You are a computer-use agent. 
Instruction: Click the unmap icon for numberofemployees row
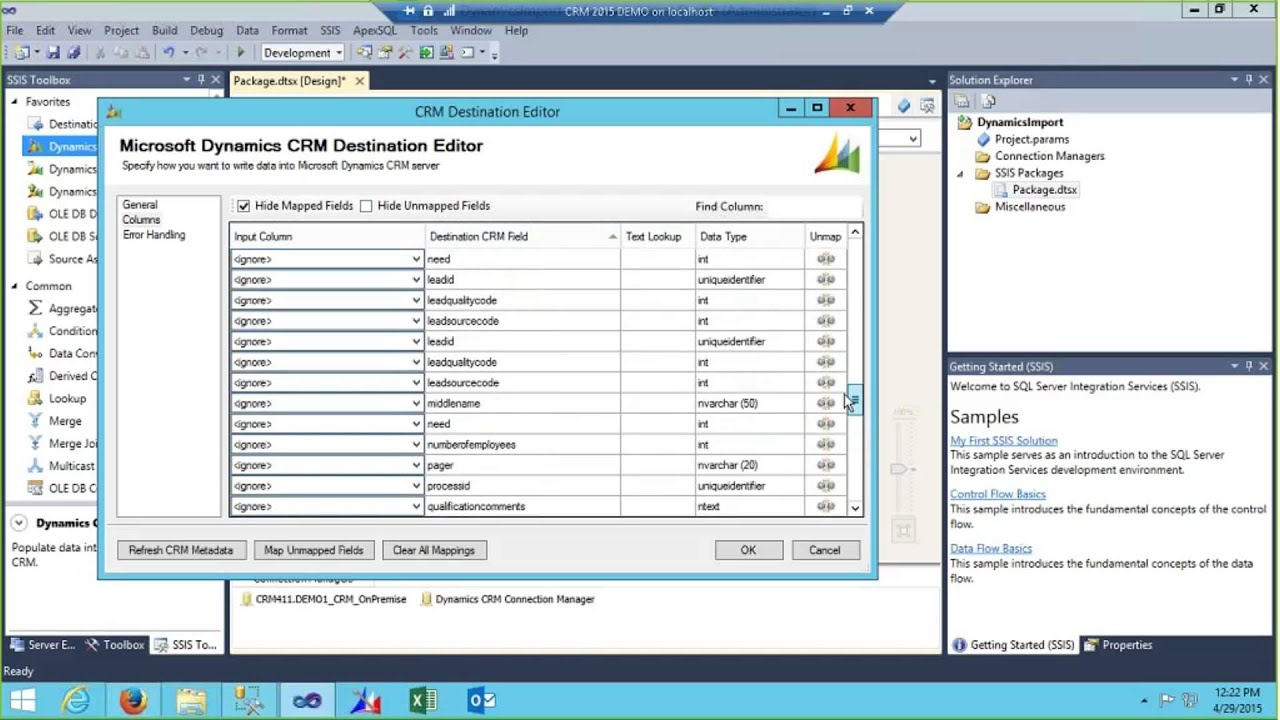(825, 444)
